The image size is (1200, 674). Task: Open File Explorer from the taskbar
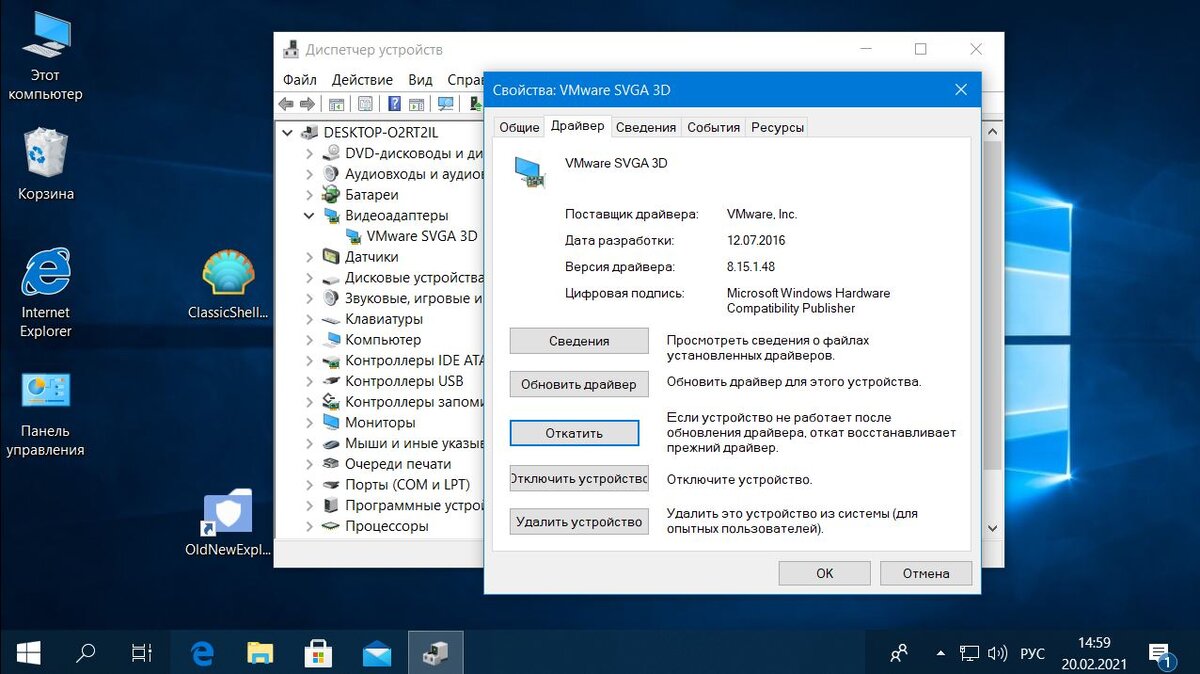(x=260, y=654)
